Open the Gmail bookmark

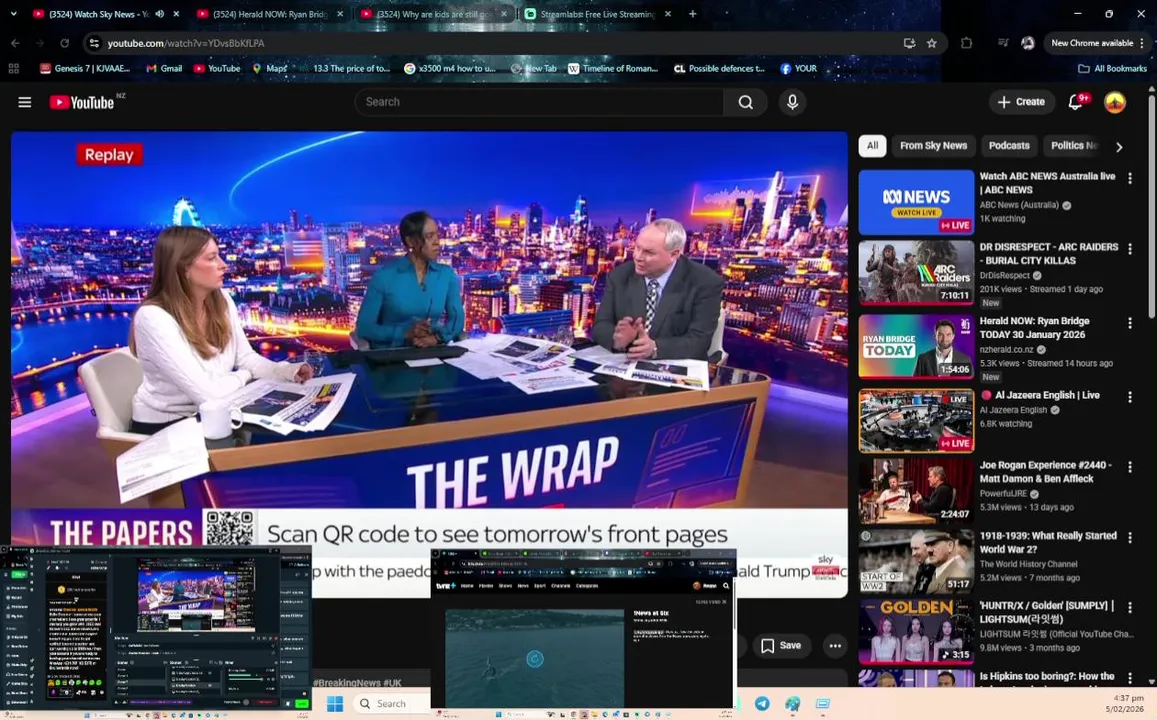164,68
